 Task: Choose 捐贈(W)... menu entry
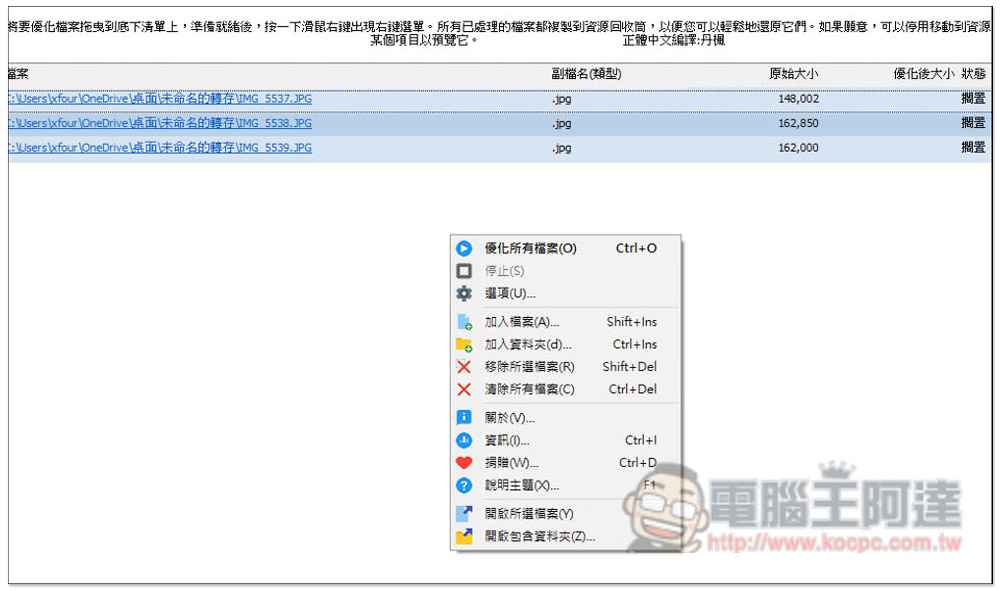(x=566, y=463)
